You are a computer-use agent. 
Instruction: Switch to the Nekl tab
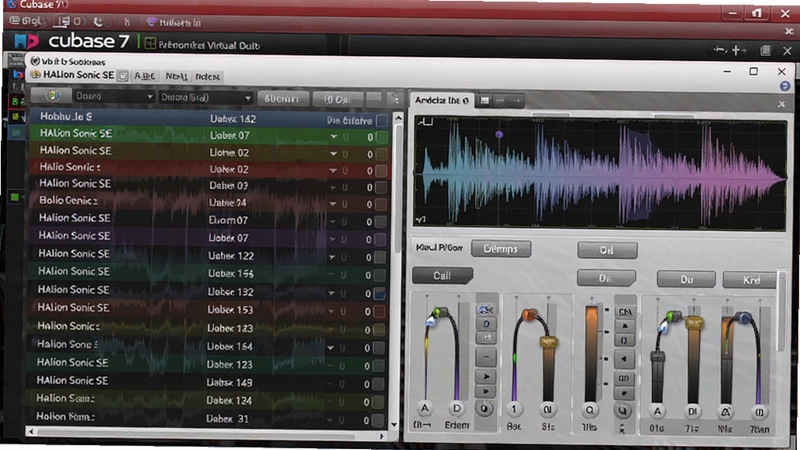tap(176, 77)
